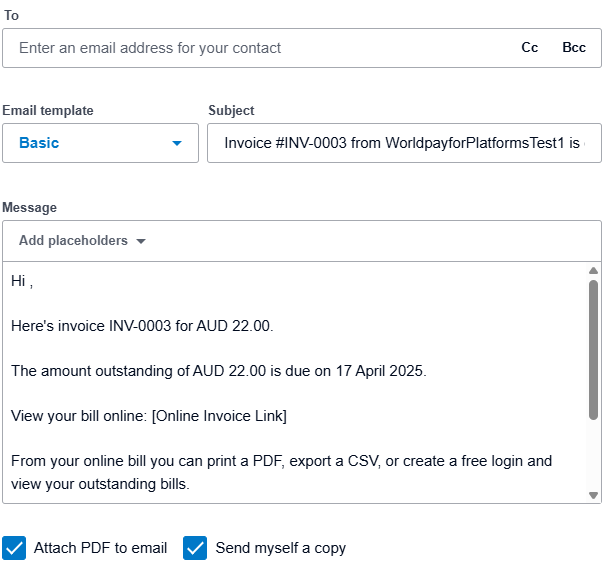Image resolution: width=616 pixels, height=577 pixels.
Task: Open the Email template dropdown showing Basic
Action: click(100, 143)
